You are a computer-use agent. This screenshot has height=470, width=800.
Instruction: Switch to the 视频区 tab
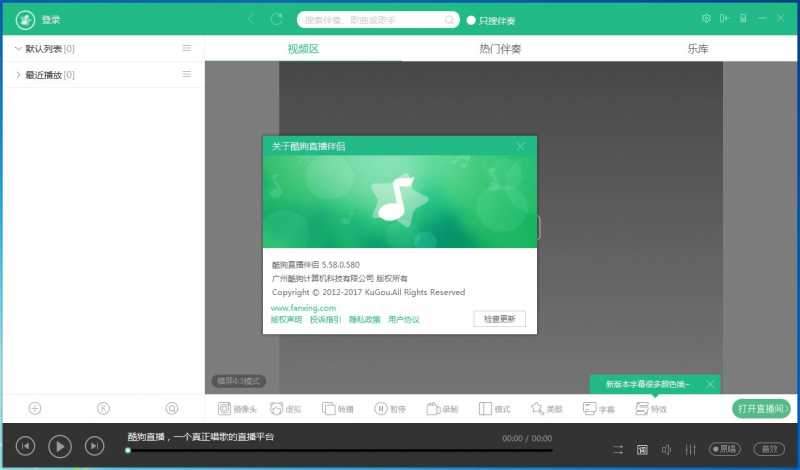coord(303,49)
